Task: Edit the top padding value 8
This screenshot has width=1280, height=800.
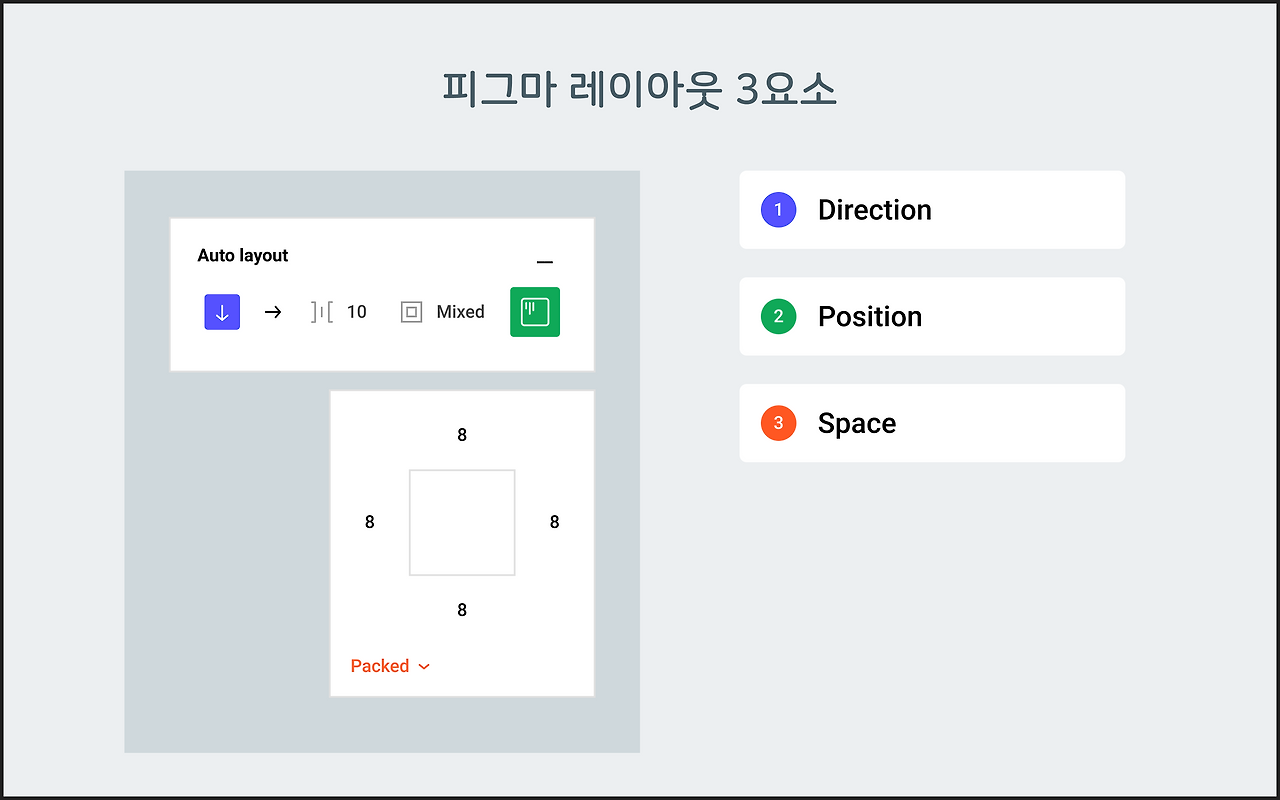Action: pos(462,435)
